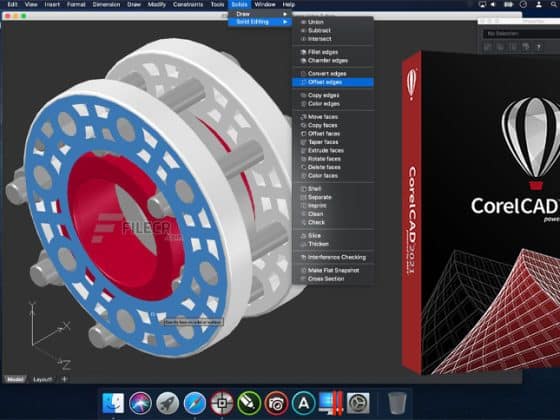The image size is (560, 420).
Task: Select Extrude faces menu item
Action: 333,150
